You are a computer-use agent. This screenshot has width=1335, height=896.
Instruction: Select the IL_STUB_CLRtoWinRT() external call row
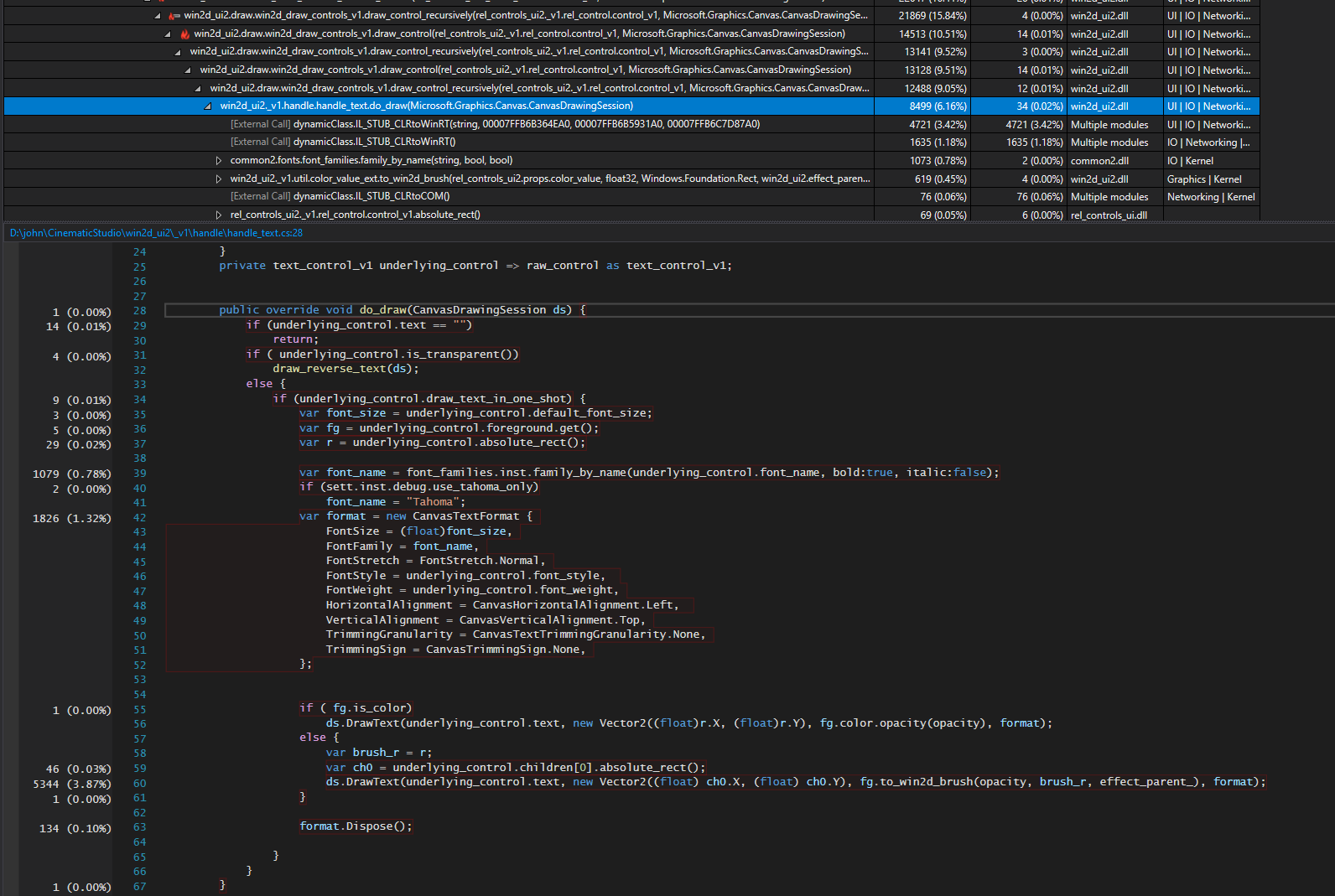631,142
